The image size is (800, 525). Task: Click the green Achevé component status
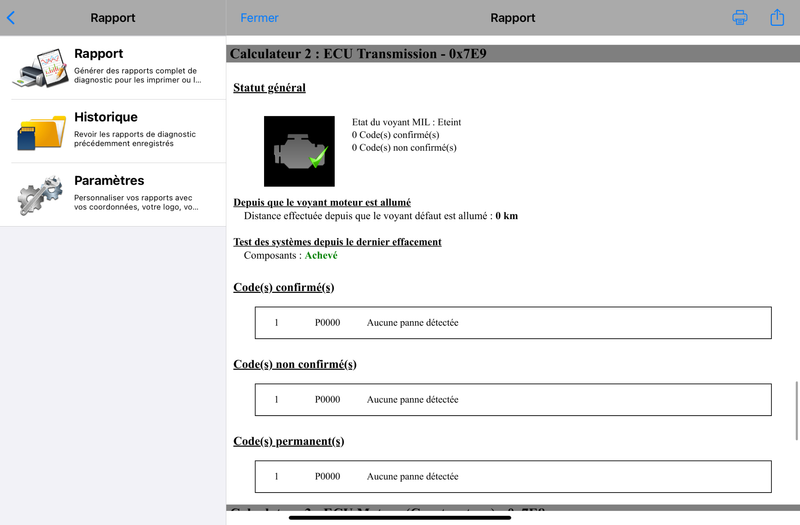[321, 255]
